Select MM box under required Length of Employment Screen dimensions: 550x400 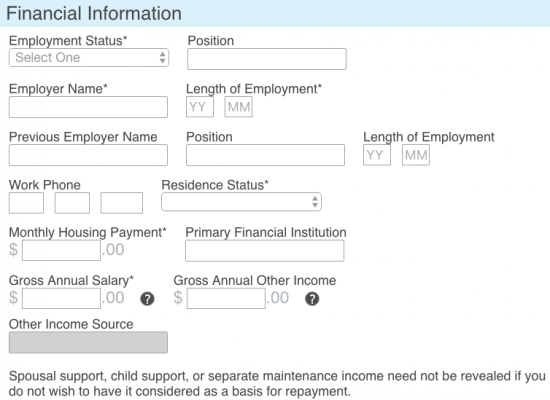click(239, 107)
